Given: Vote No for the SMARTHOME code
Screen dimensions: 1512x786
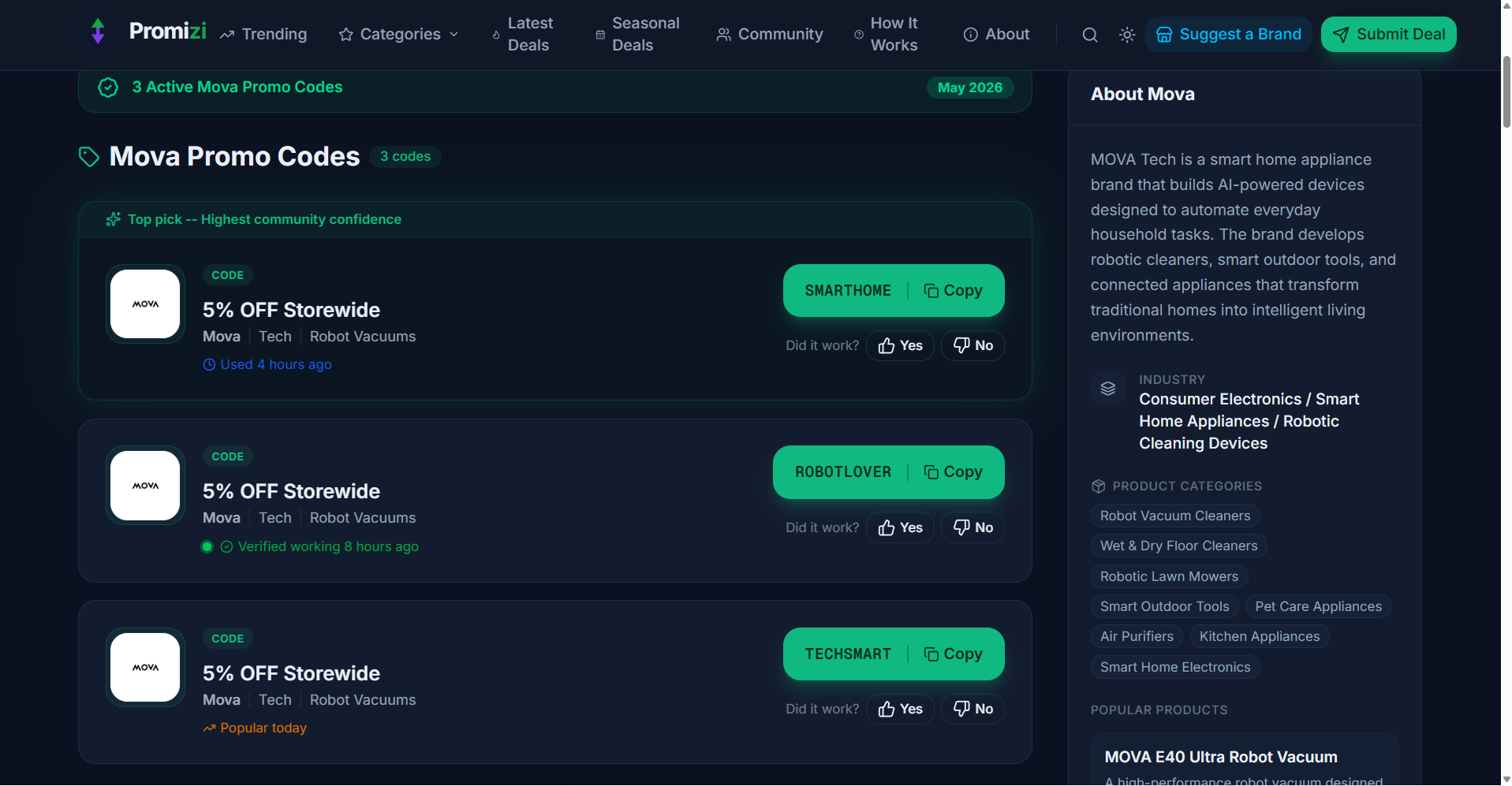Looking at the screenshot, I should coord(973,345).
